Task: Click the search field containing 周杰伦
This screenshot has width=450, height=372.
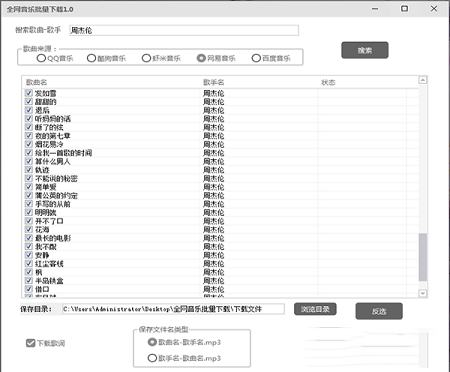Action: coord(184,30)
